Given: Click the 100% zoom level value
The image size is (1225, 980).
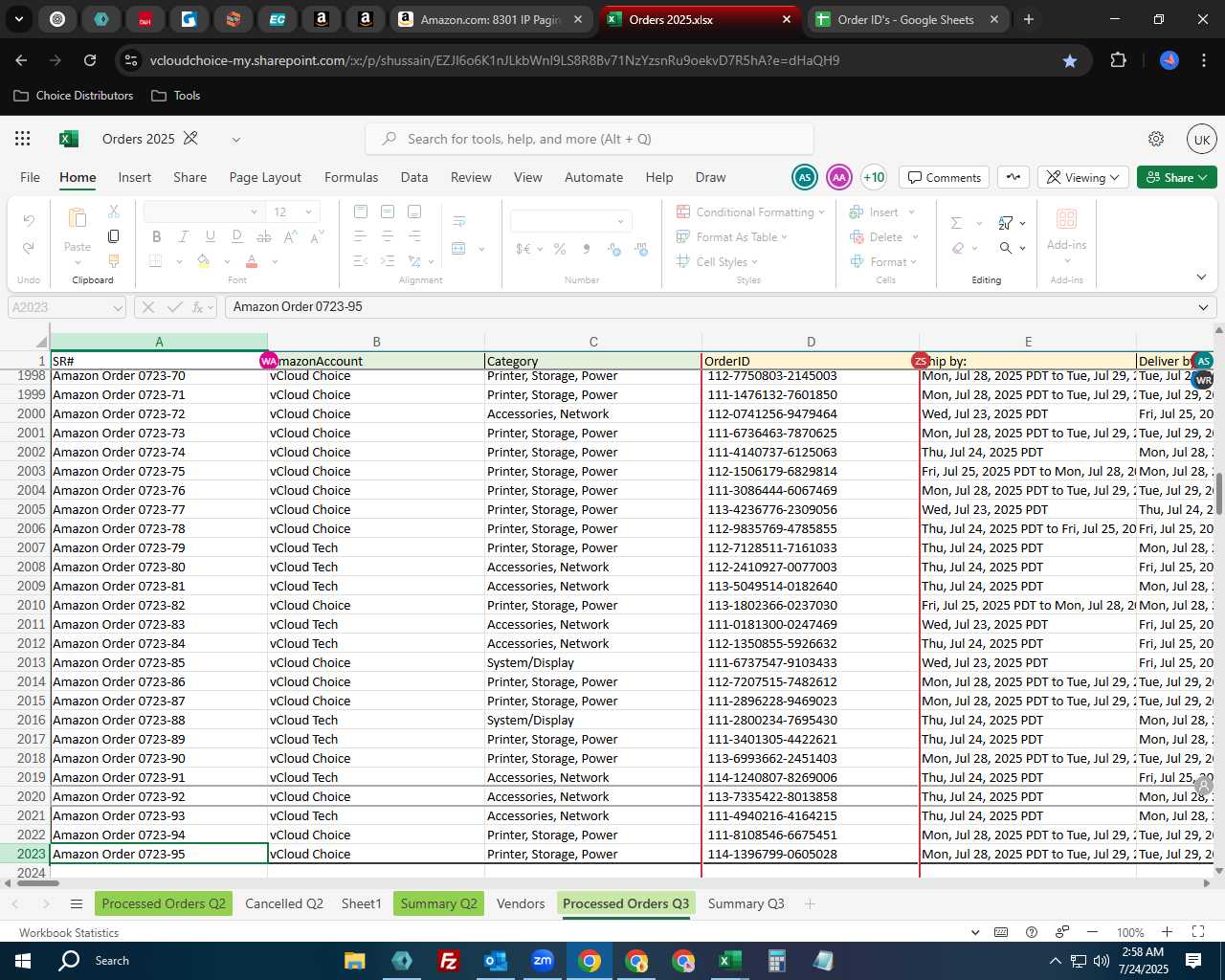Looking at the screenshot, I should coord(1130,932).
